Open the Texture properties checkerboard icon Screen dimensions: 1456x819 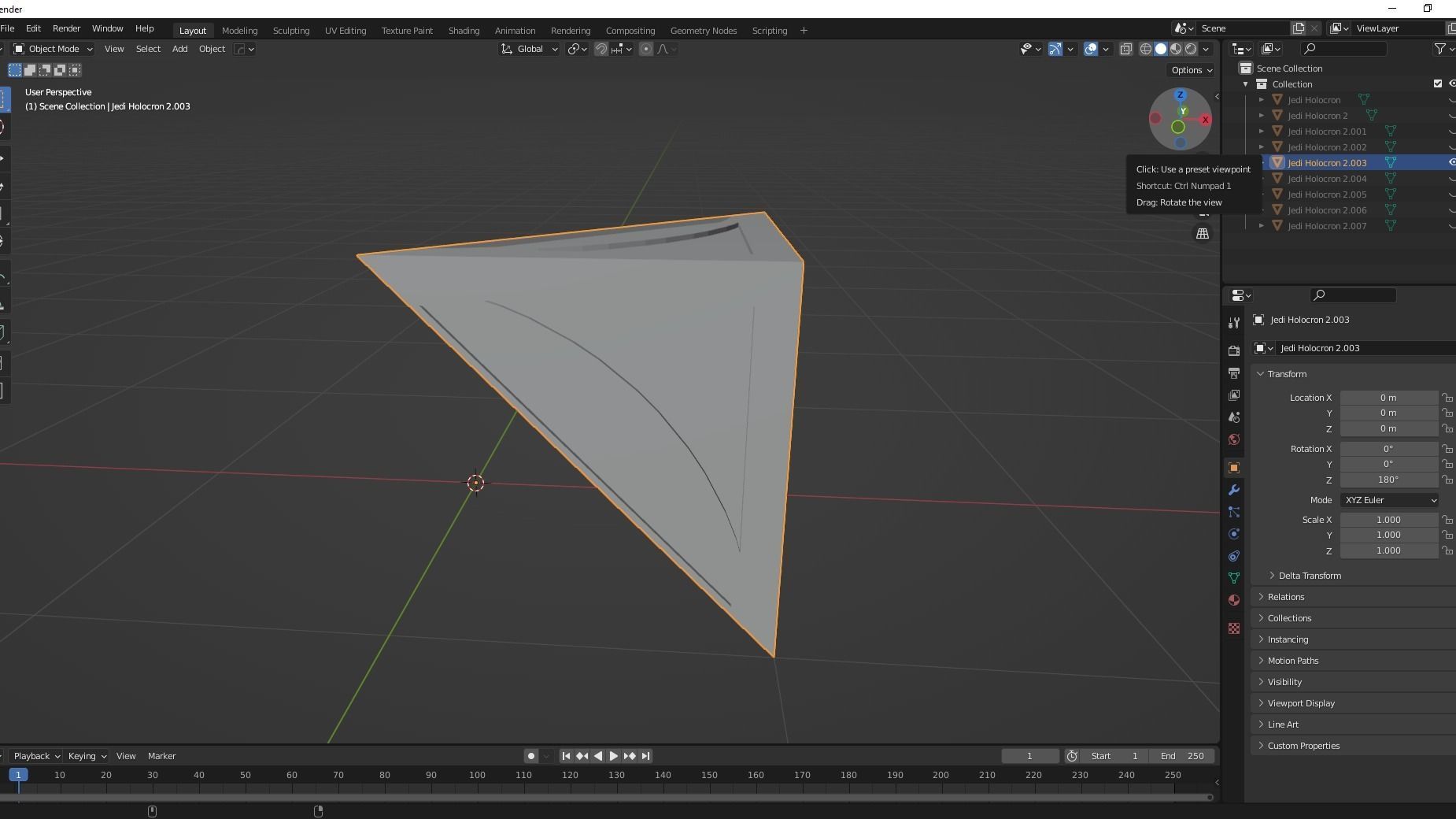pyautogui.click(x=1234, y=628)
